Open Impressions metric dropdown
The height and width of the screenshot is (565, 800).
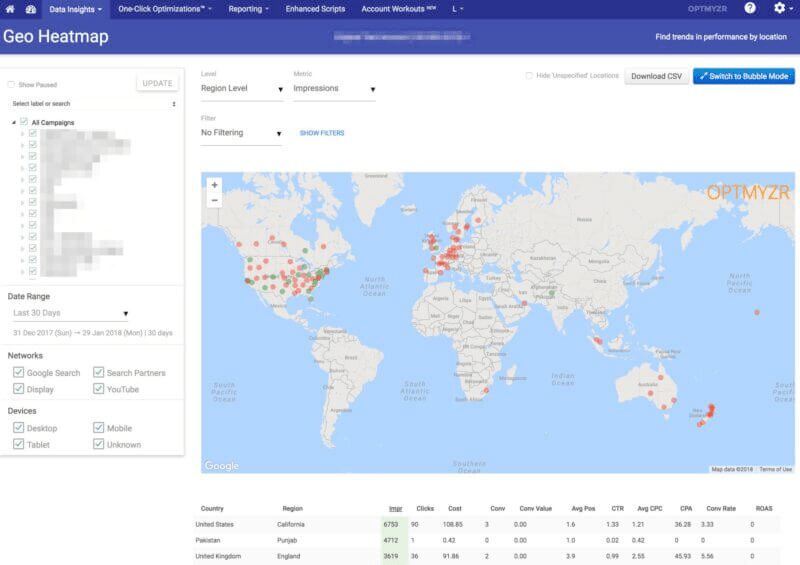(x=334, y=89)
